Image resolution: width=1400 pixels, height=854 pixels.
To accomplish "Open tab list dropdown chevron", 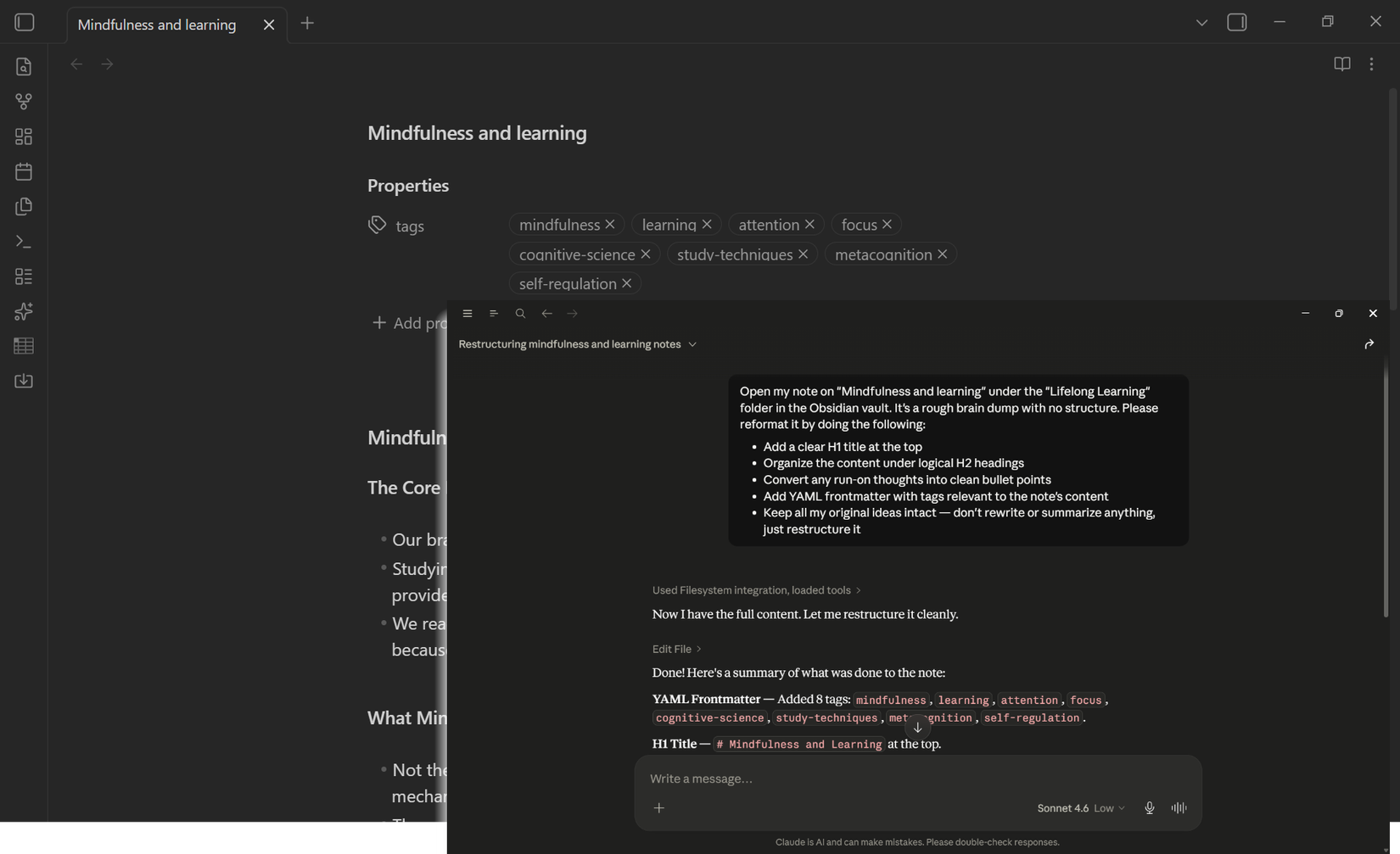I will point(1201,23).
